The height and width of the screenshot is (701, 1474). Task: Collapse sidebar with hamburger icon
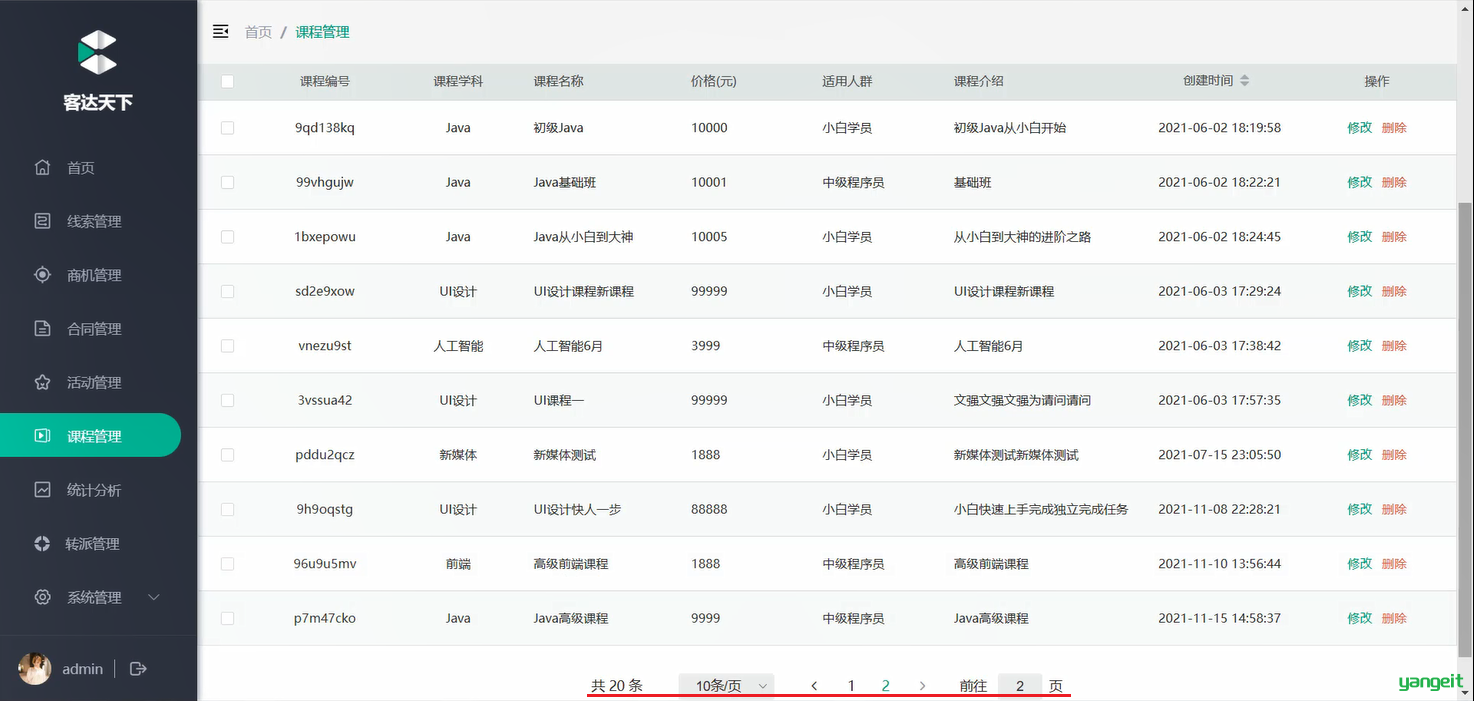(221, 32)
